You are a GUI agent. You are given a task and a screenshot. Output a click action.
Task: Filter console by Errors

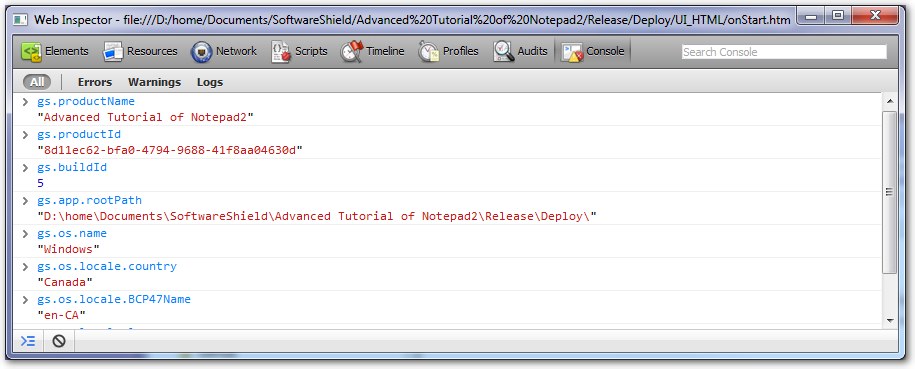click(x=95, y=82)
